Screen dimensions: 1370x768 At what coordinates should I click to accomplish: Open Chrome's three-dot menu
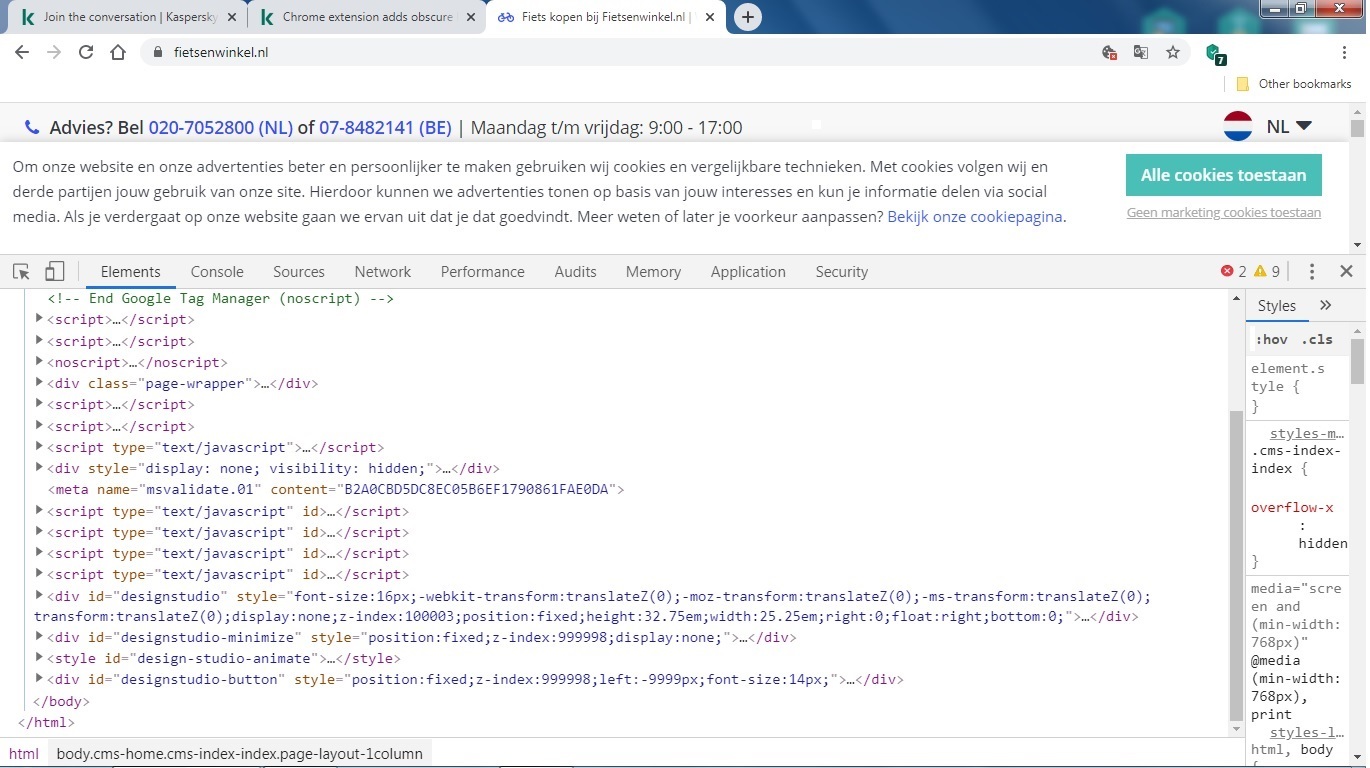pos(1345,52)
